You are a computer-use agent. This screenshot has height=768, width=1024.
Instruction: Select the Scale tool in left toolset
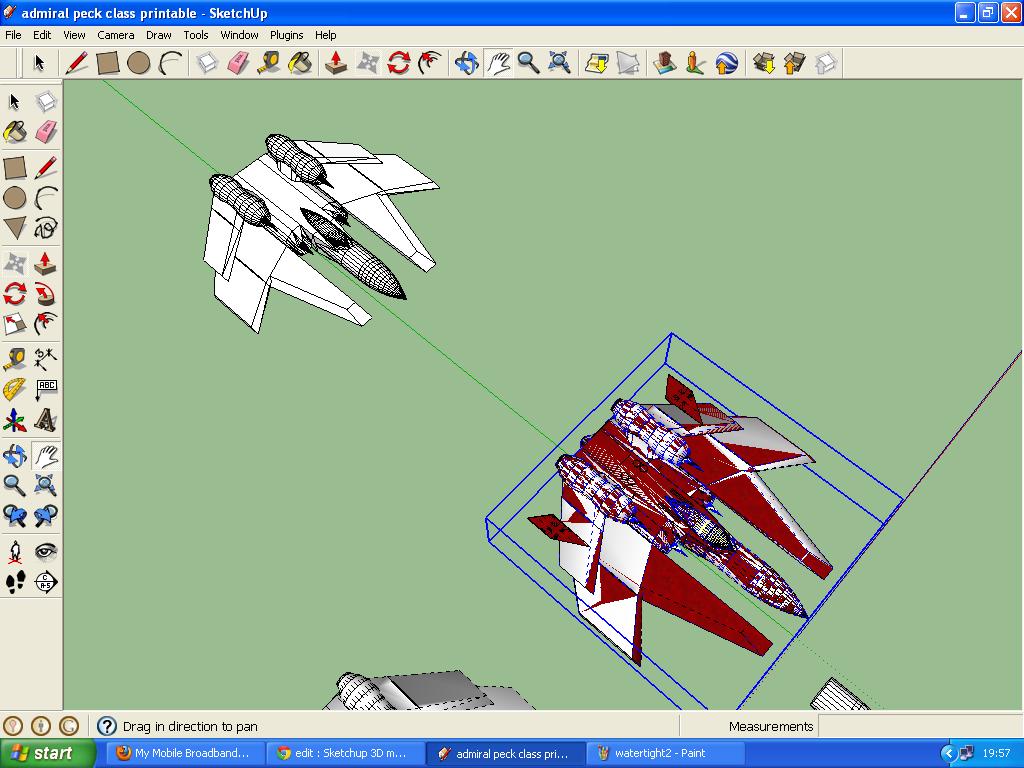15,324
